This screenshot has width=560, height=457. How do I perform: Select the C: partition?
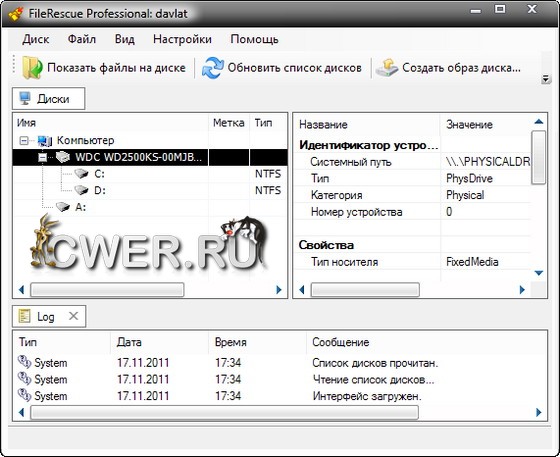pyautogui.click(x=99, y=174)
